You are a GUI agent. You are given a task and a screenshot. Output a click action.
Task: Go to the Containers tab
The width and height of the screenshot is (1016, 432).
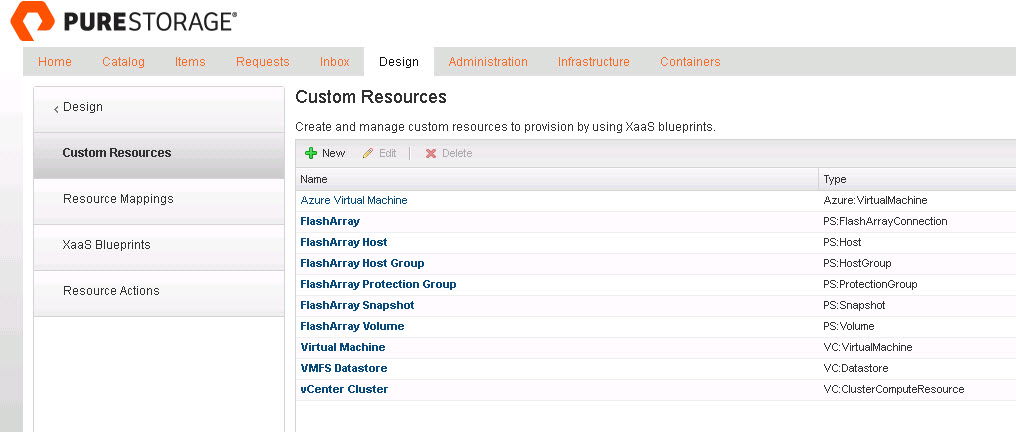coord(690,62)
